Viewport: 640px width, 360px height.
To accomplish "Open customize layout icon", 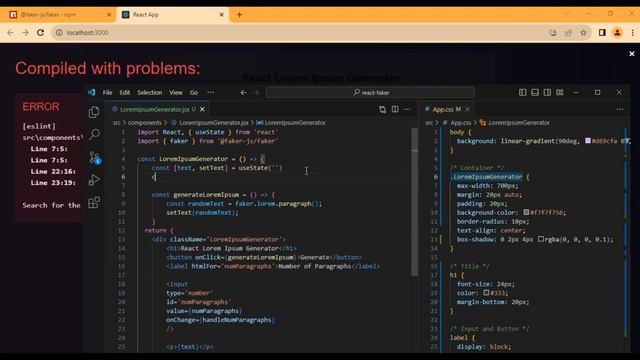I will pyautogui.click(x=560, y=93).
